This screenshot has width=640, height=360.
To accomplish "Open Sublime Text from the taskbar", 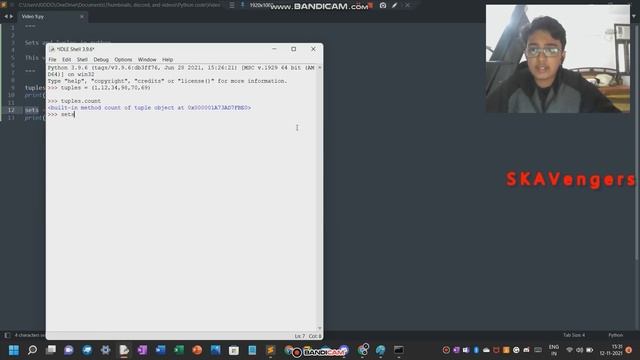I will click(x=270, y=350).
